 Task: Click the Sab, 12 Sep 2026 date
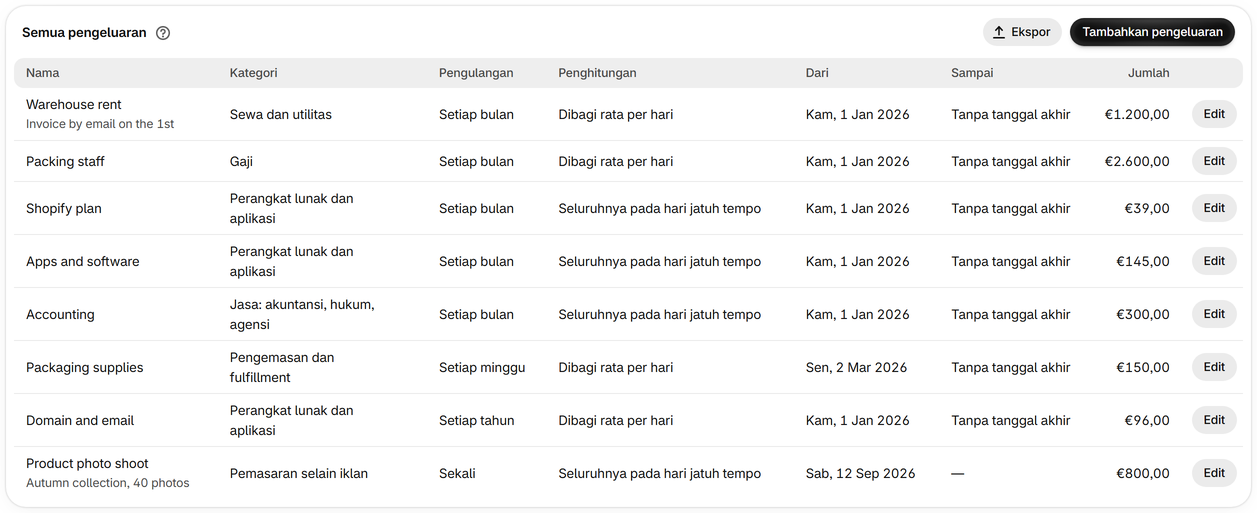861,473
